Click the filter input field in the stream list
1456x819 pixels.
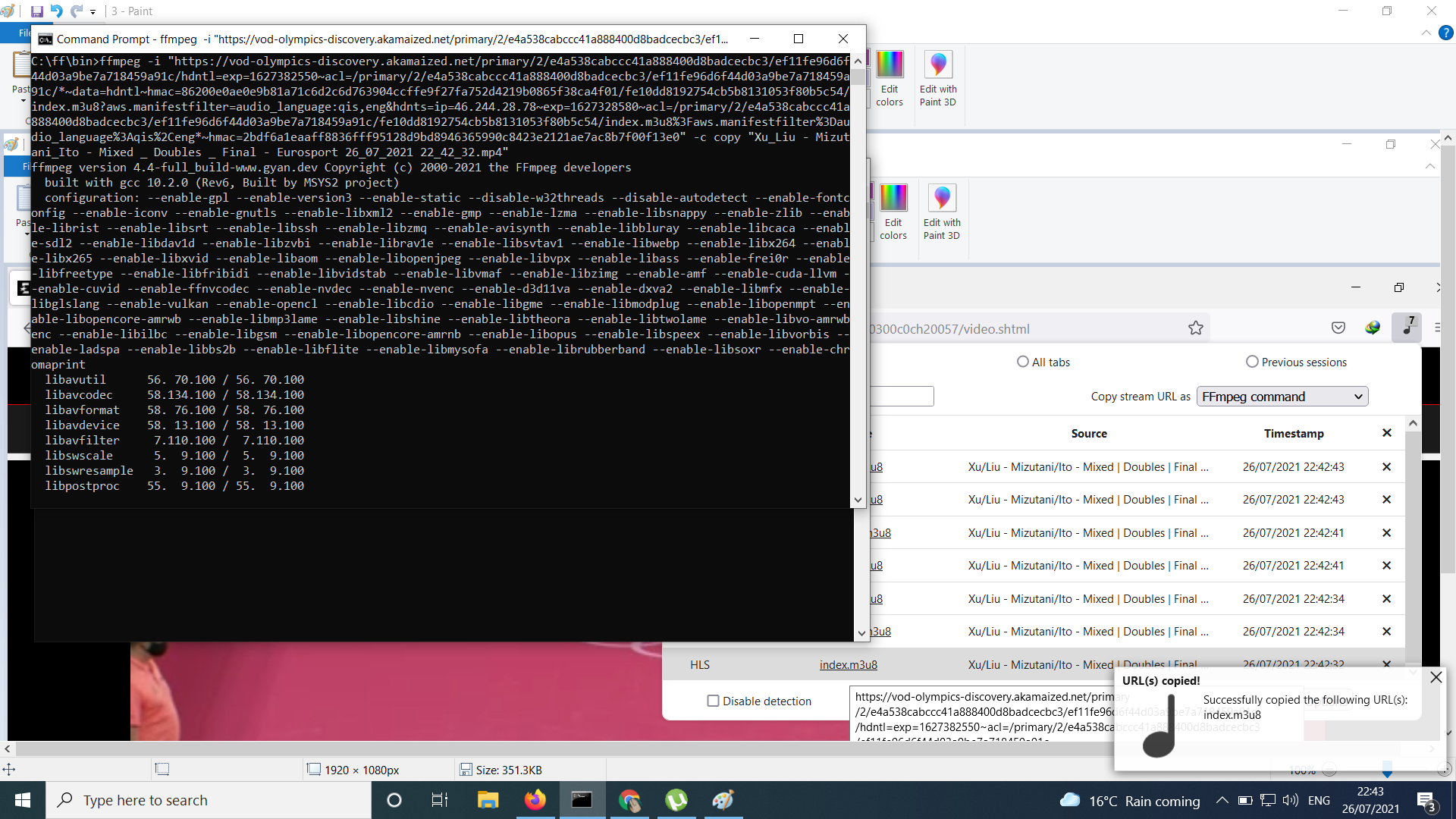[x=902, y=397]
